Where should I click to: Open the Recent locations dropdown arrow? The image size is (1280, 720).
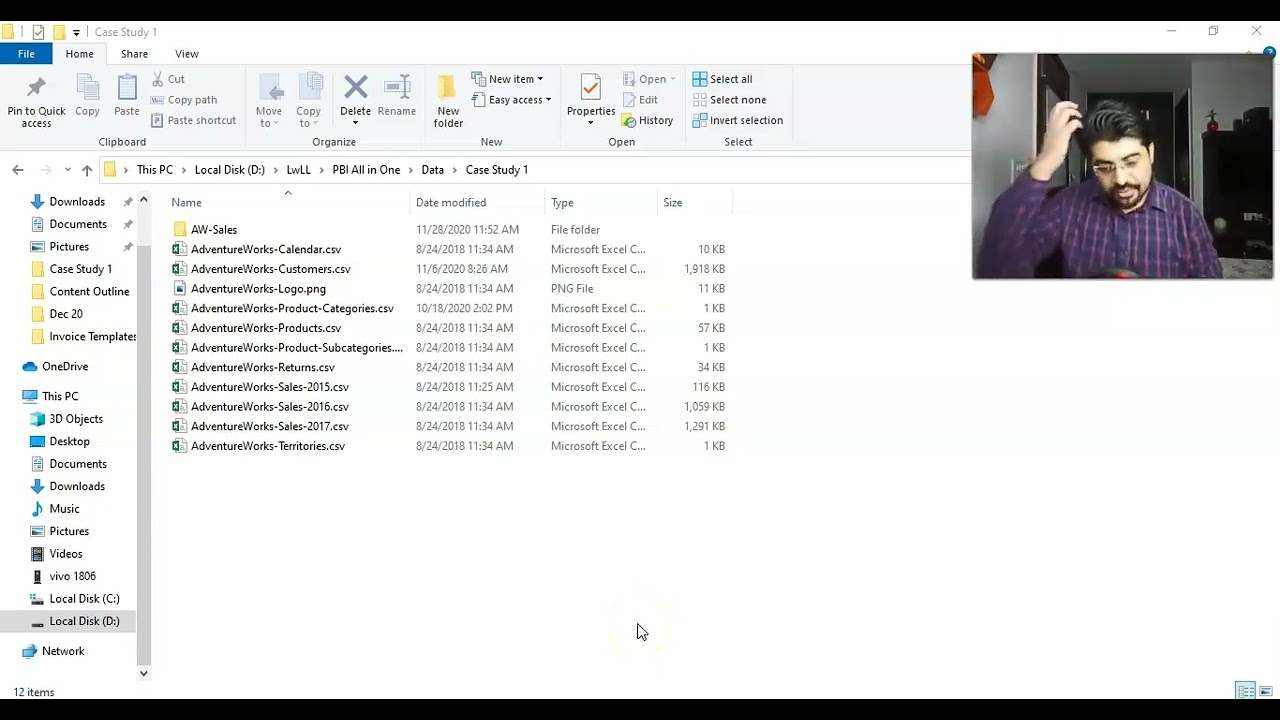67,170
